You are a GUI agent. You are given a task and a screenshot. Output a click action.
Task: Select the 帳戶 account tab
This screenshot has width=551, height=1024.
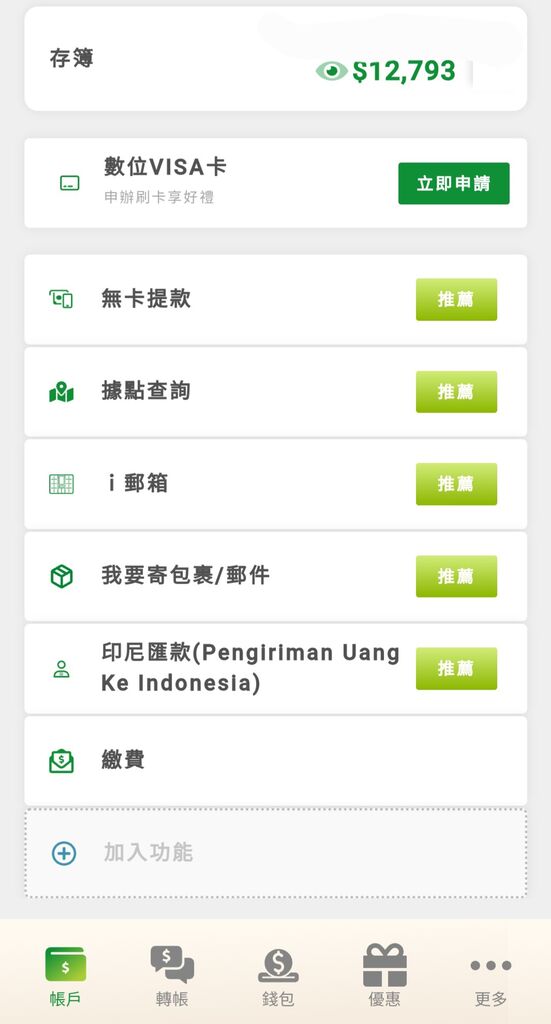tap(65, 976)
